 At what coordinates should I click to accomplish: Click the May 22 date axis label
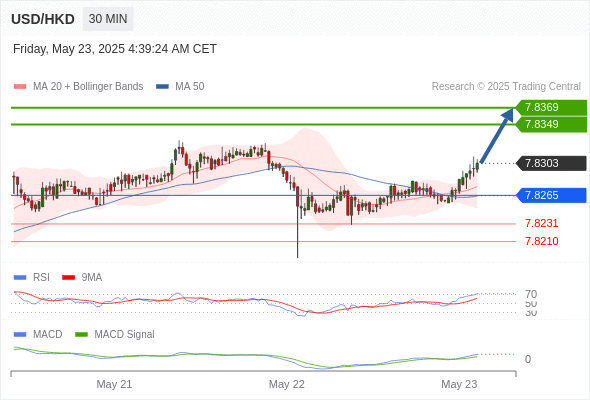287,384
